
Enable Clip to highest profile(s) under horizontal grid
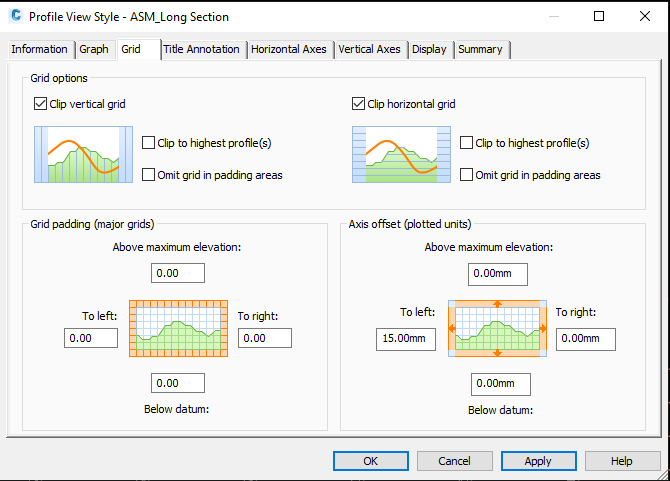[x=467, y=143]
